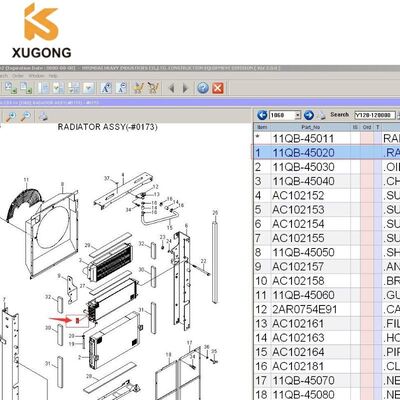The width and height of the screenshot is (400, 400).
Task: Click callout number 22 on the diagram
Action: click(x=203, y=261)
